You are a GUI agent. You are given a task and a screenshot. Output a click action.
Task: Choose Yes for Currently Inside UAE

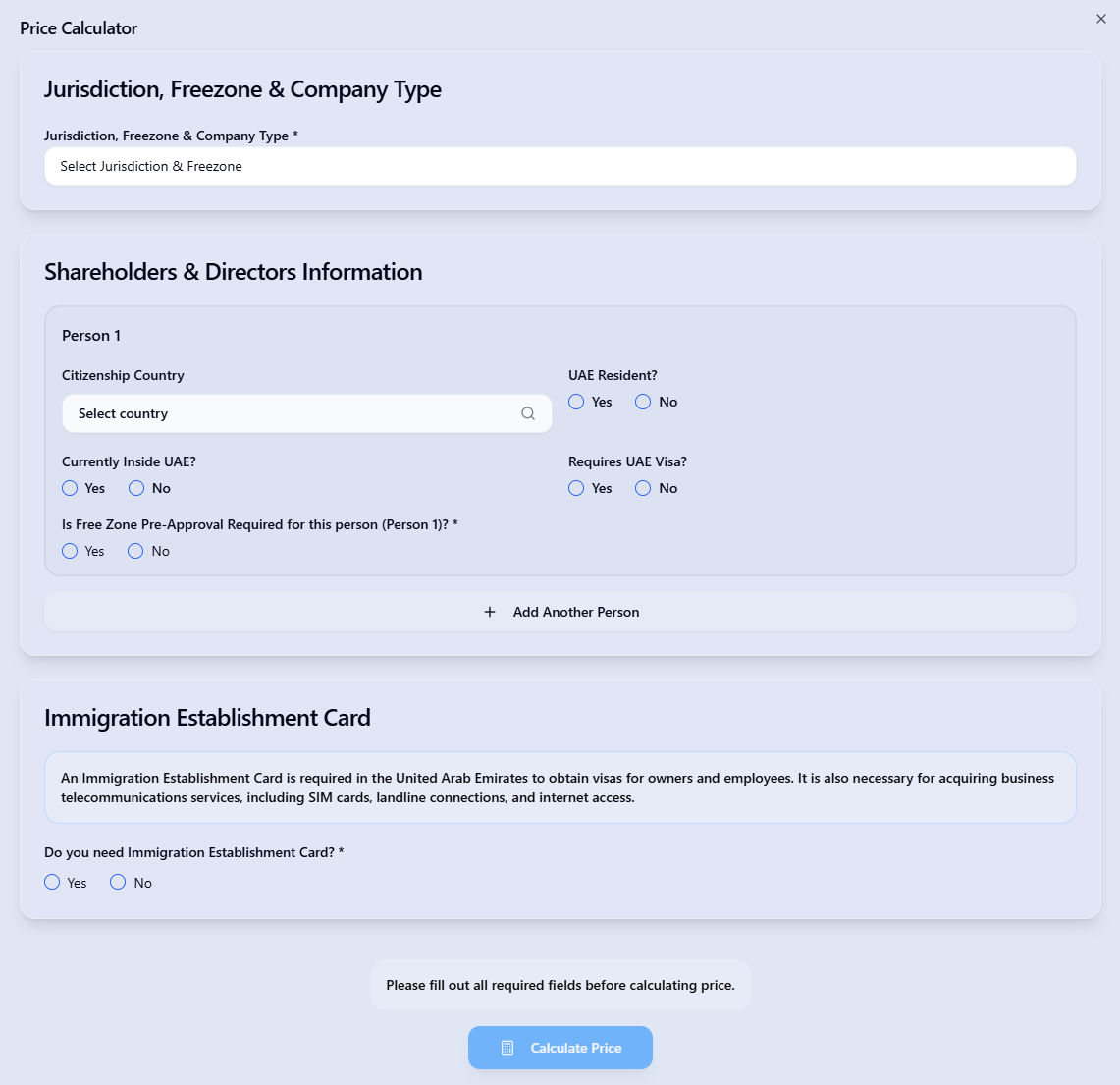click(70, 488)
